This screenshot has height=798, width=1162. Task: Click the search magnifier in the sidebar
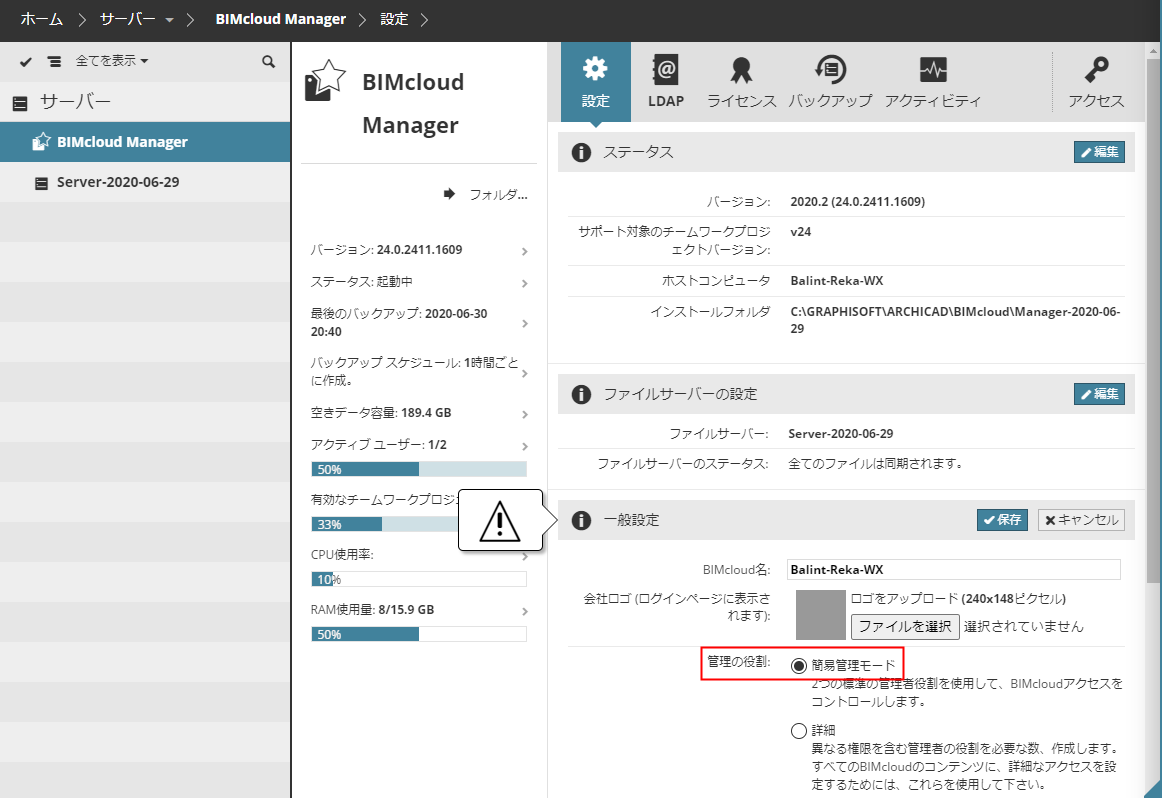[x=268, y=61]
